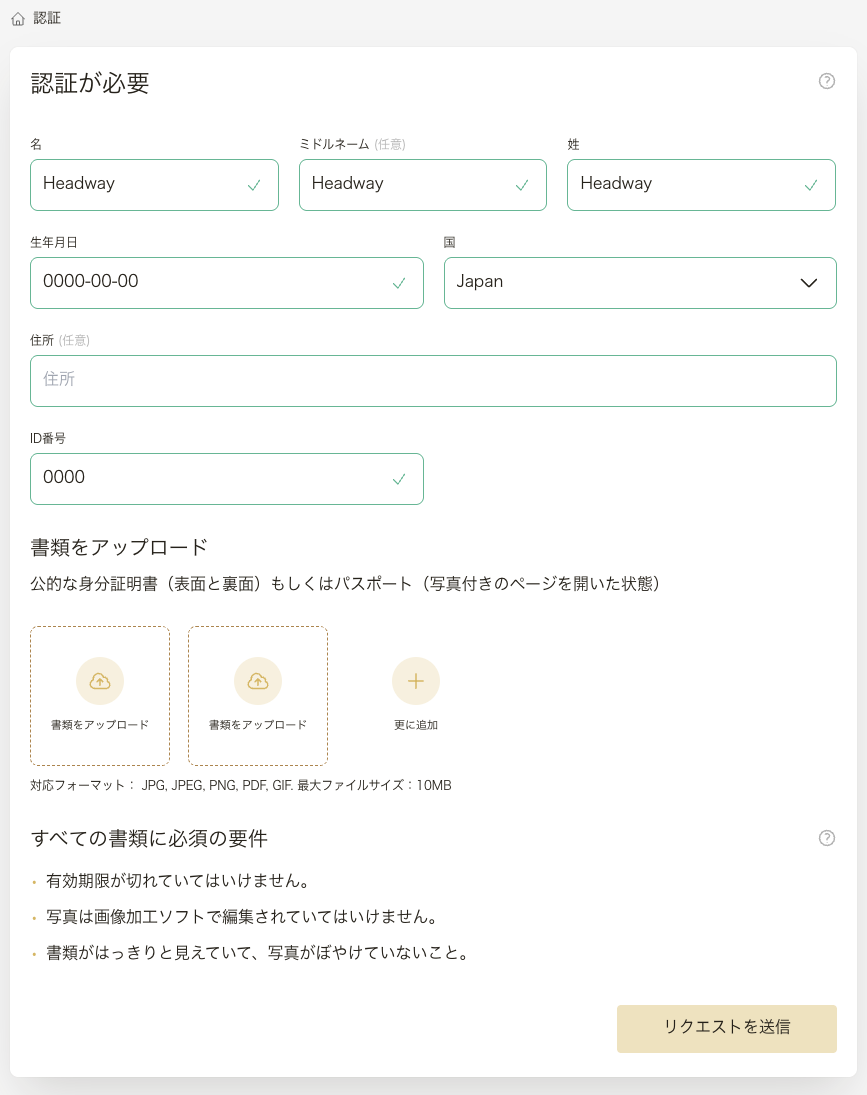
Task: Click the 認証 breadcrumb label
Action: (x=47, y=19)
